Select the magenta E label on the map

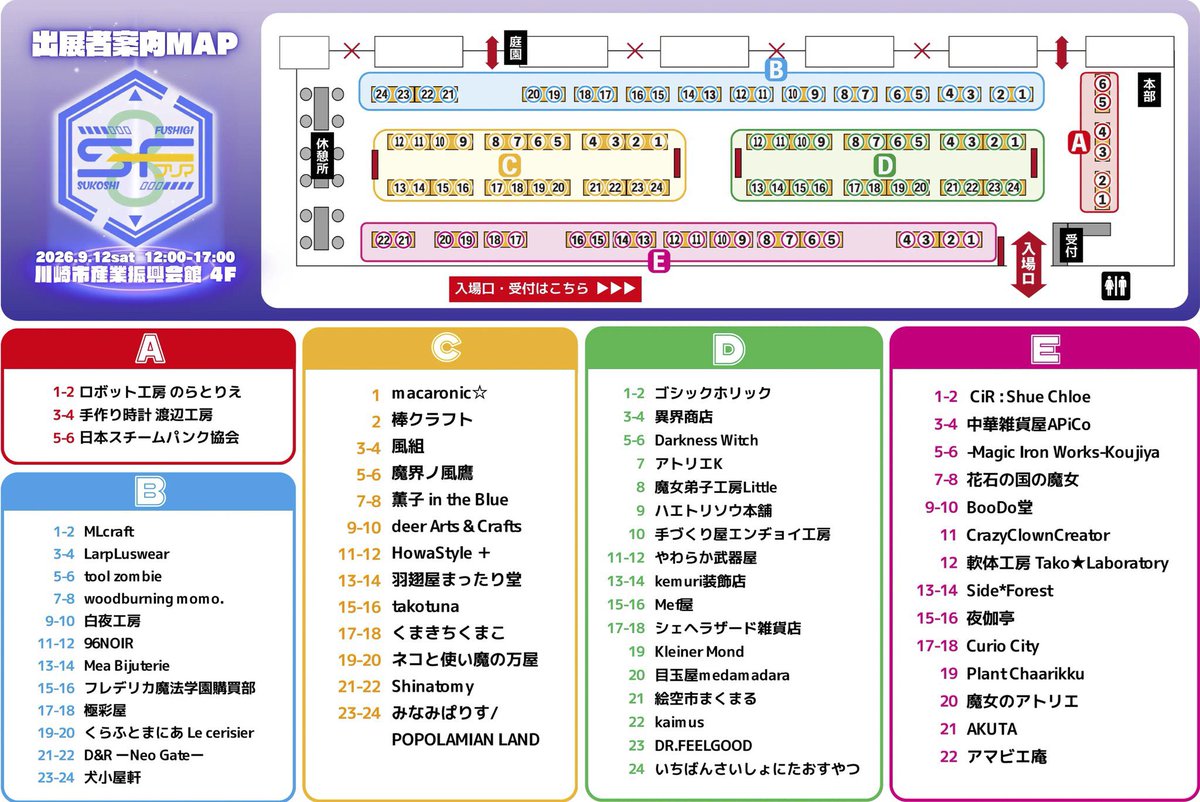(657, 263)
